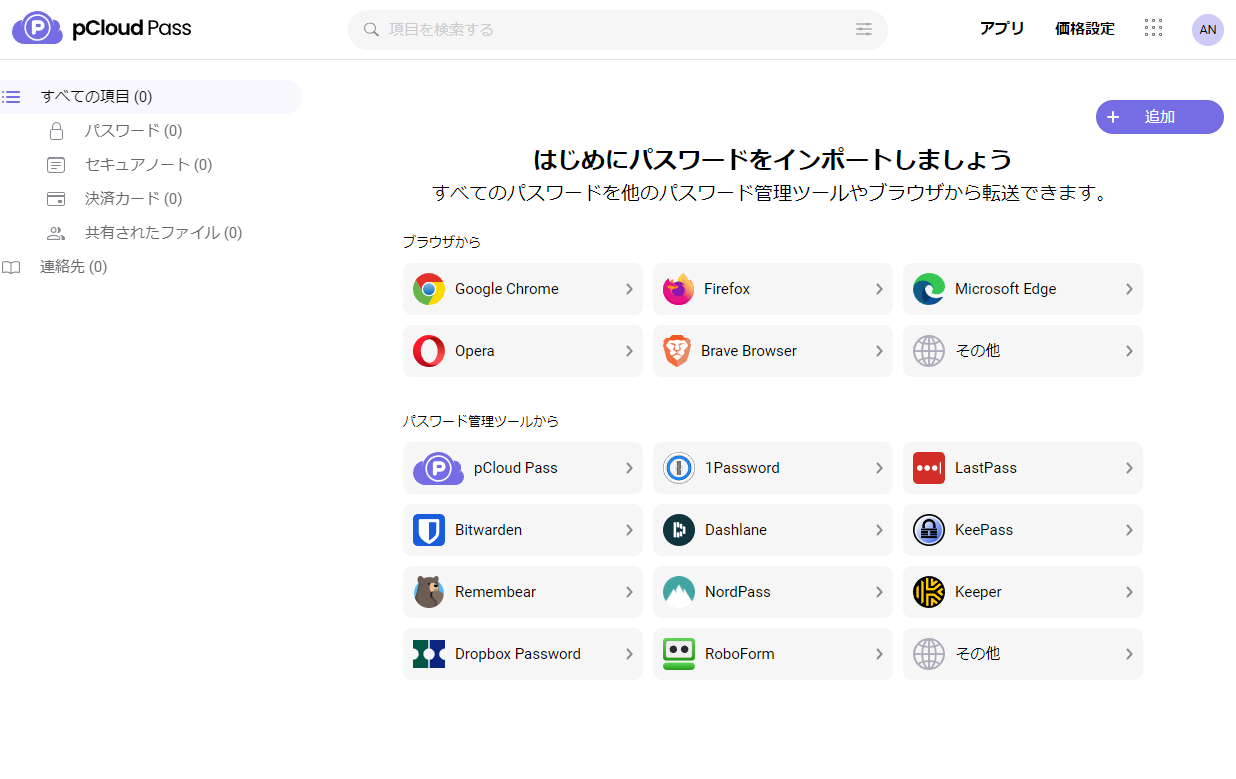This screenshot has width=1236, height=779.
Task: Open the AN account avatar
Action: (x=1208, y=29)
